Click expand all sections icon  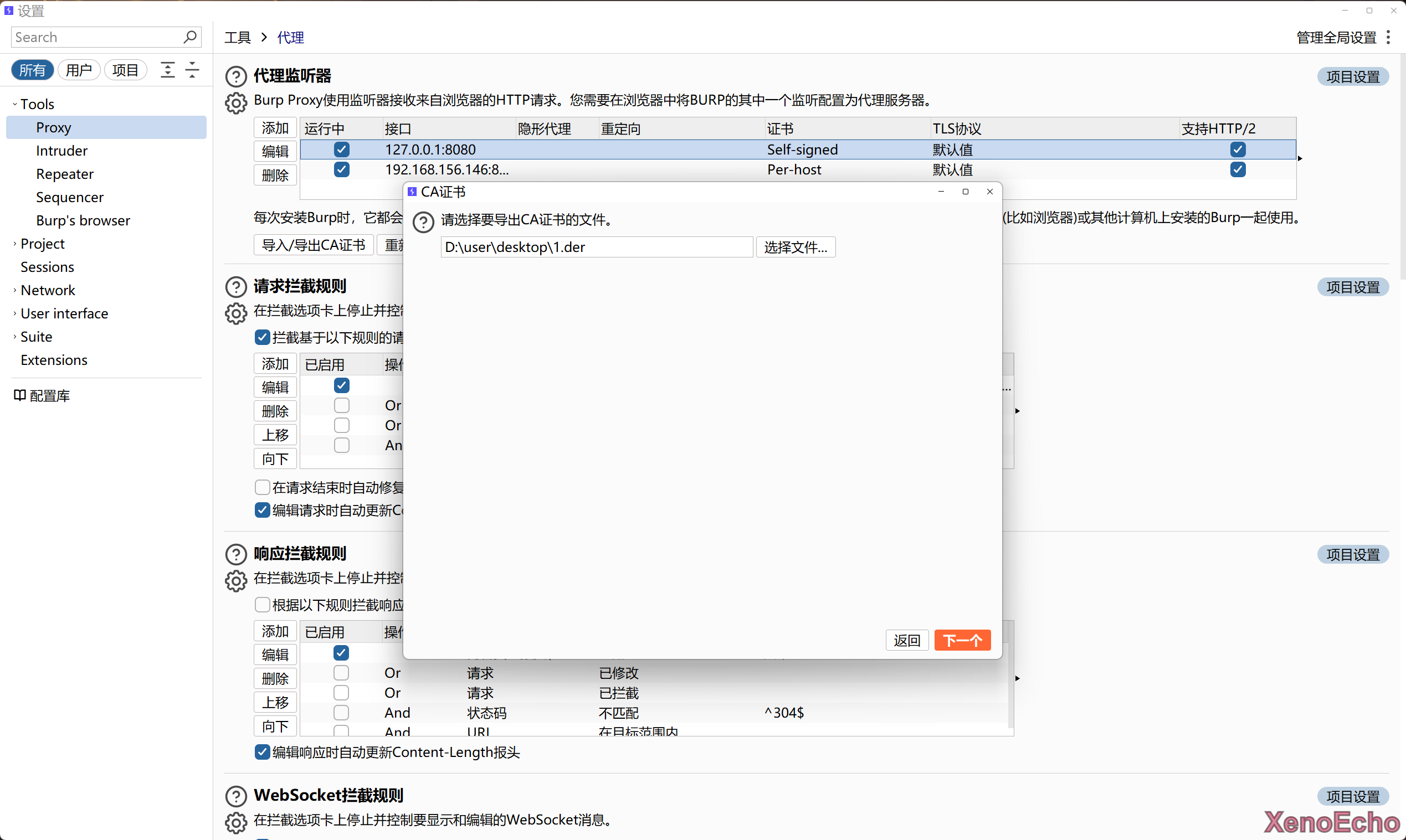point(168,70)
